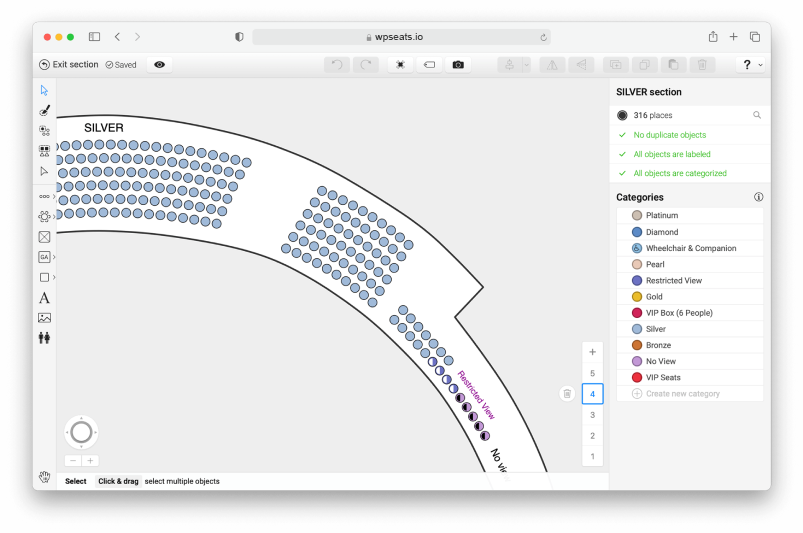Toggle the Safari sidebar button
This screenshot has height=533, width=803.
(x=94, y=36)
